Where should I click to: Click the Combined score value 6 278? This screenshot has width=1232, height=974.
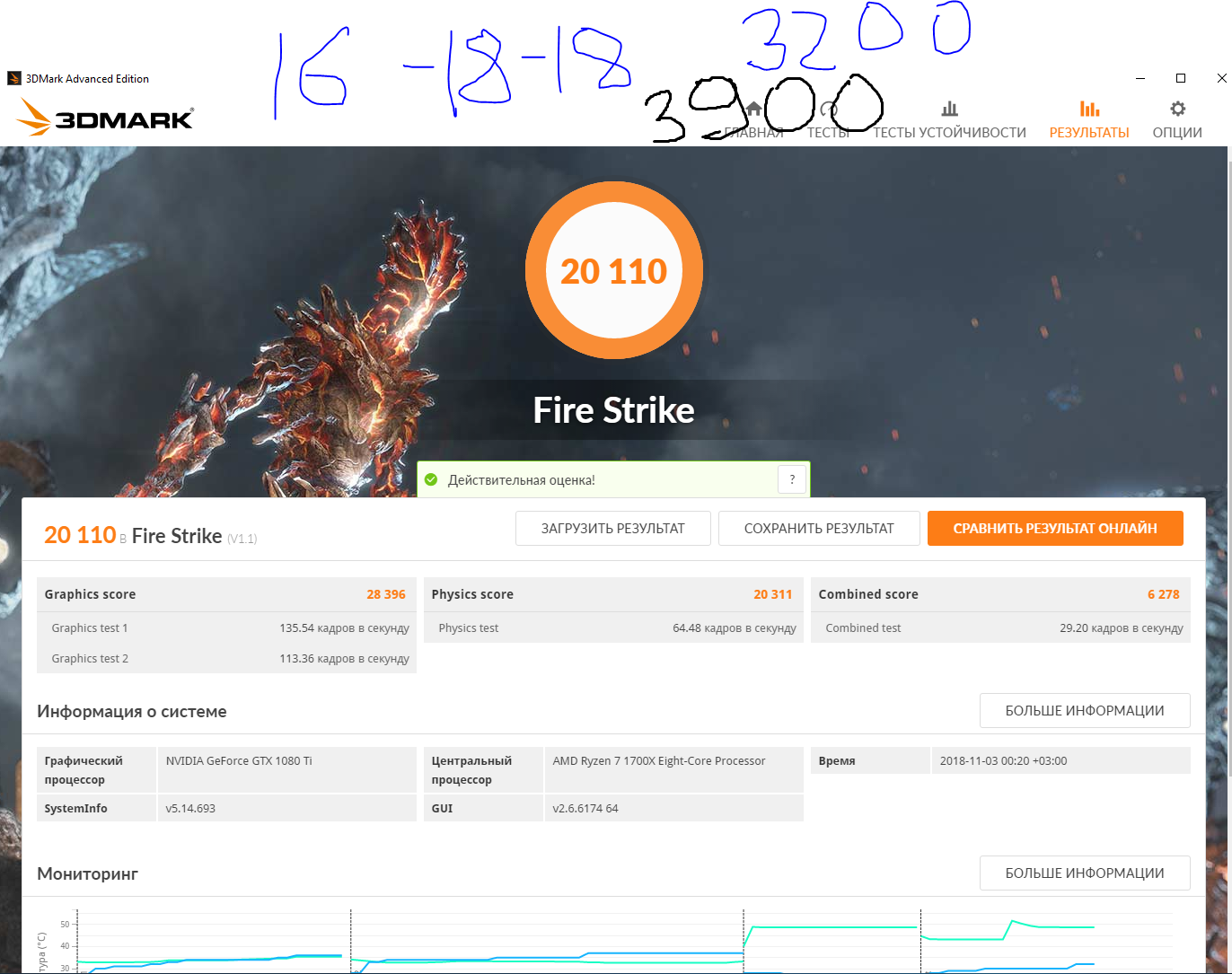pyautogui.click(x=1164, y=594)
